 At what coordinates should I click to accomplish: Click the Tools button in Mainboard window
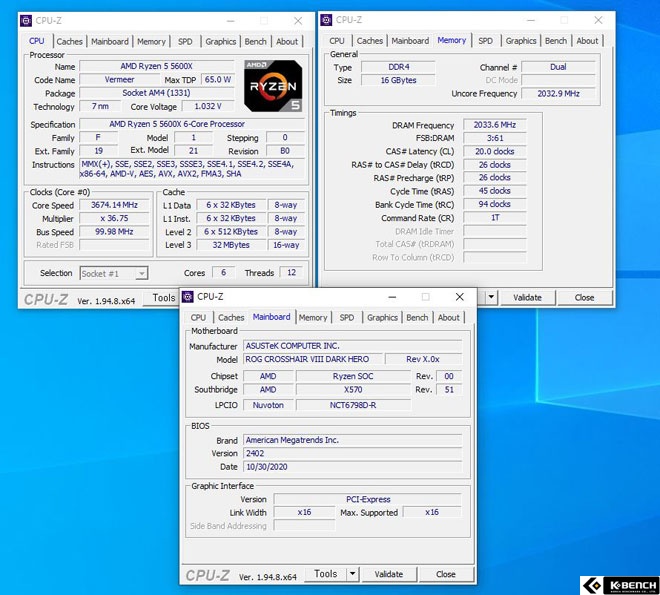pyautogui.click(x=326, y=574)
